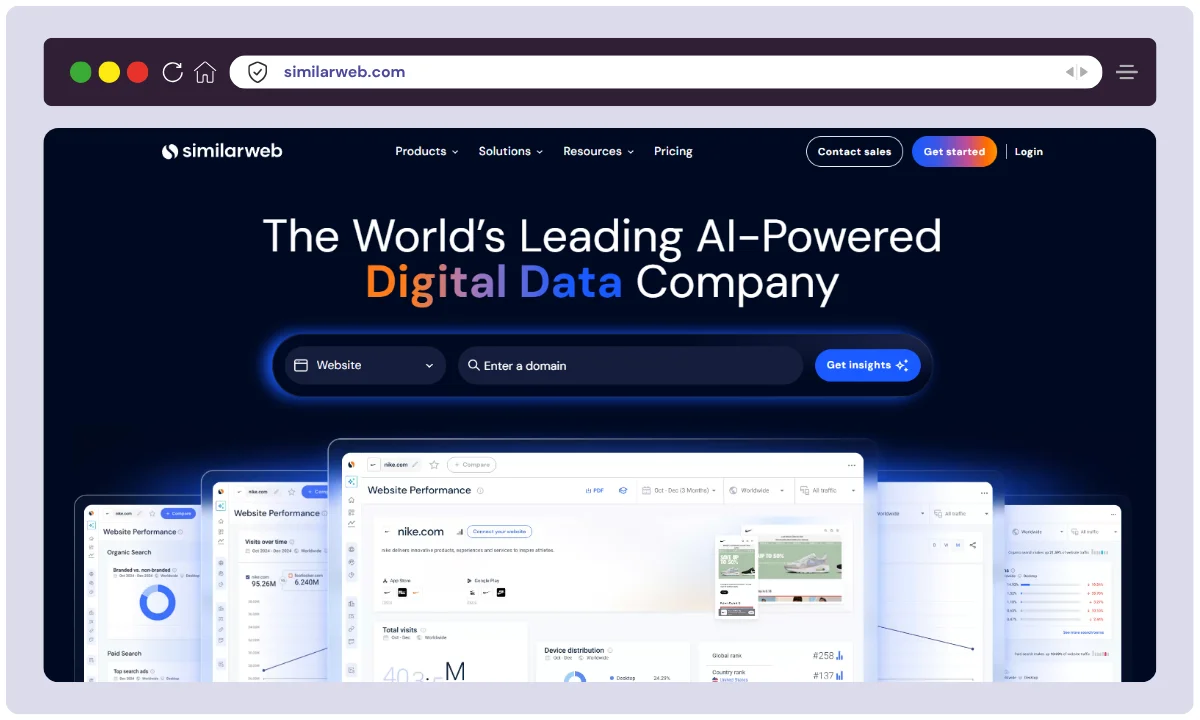
Task: Toggle the nike.com checkbox under Visits over time
Action: click(248, 577)
